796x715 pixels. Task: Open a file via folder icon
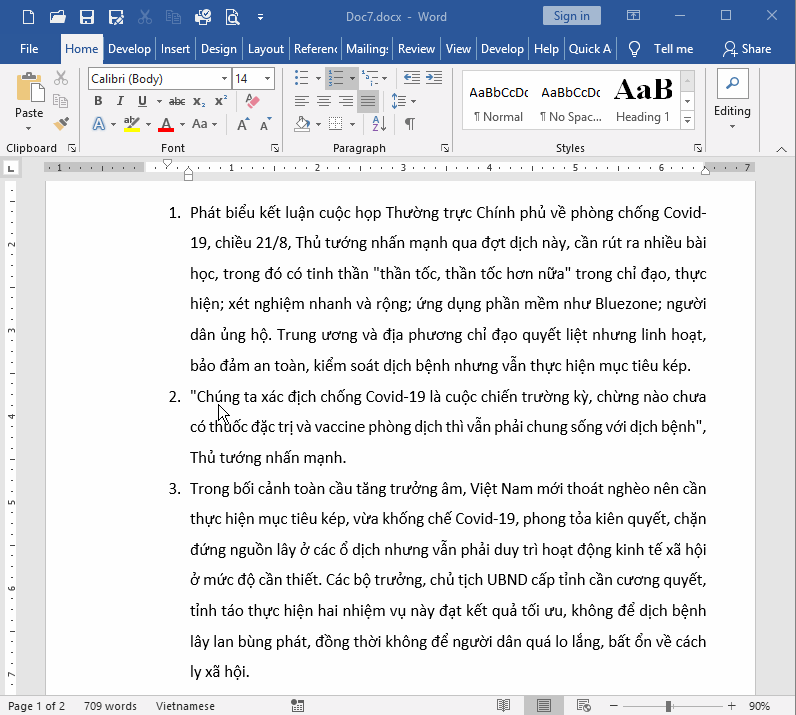(57, 17)
